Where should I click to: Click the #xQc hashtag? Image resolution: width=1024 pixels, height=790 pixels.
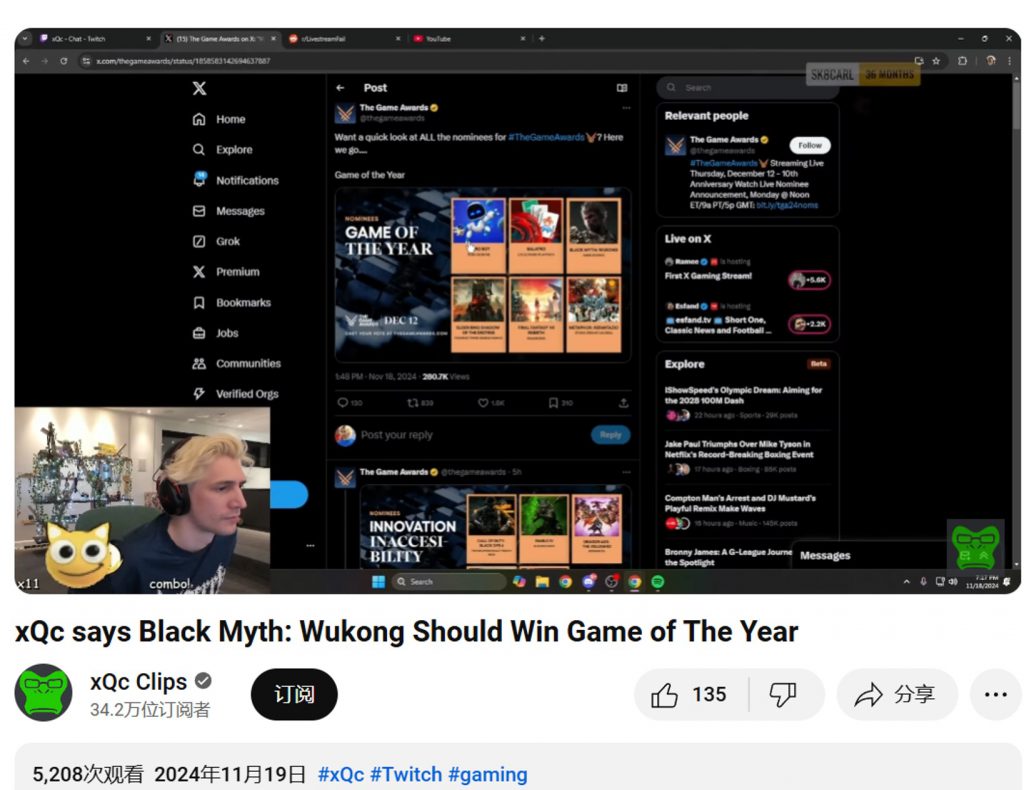point(341,774)
